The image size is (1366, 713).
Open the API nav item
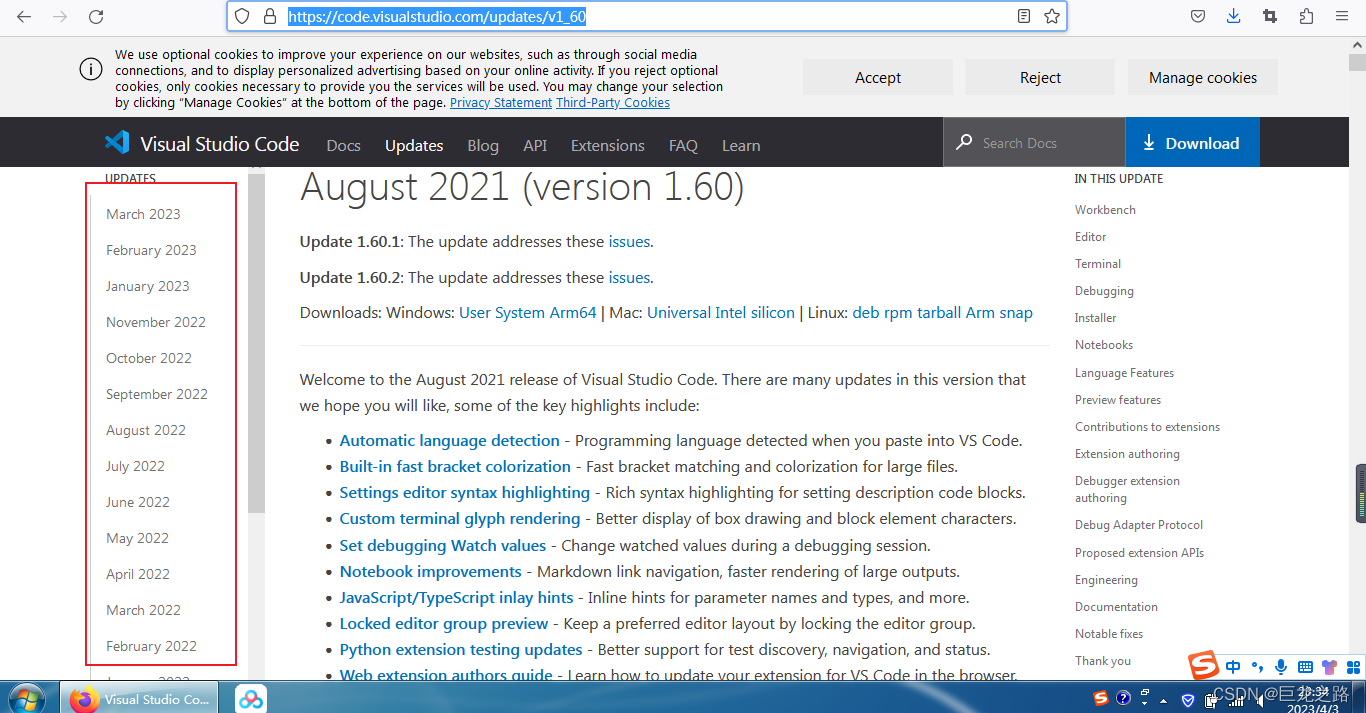click(535, 145)
